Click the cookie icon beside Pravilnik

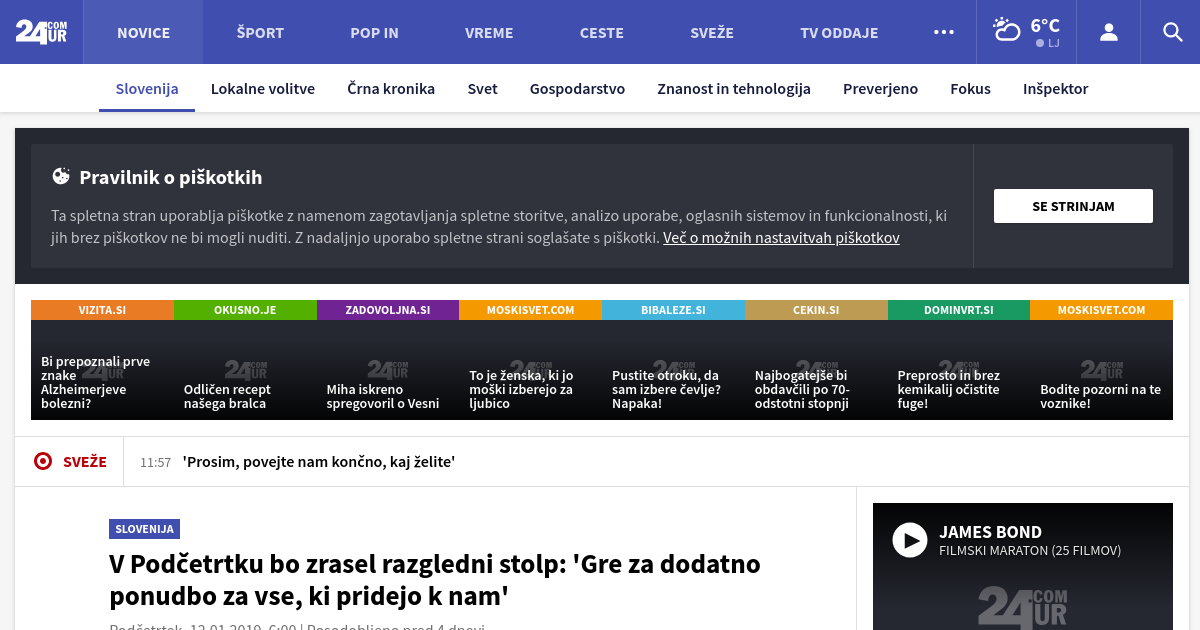tap(62, 177)
